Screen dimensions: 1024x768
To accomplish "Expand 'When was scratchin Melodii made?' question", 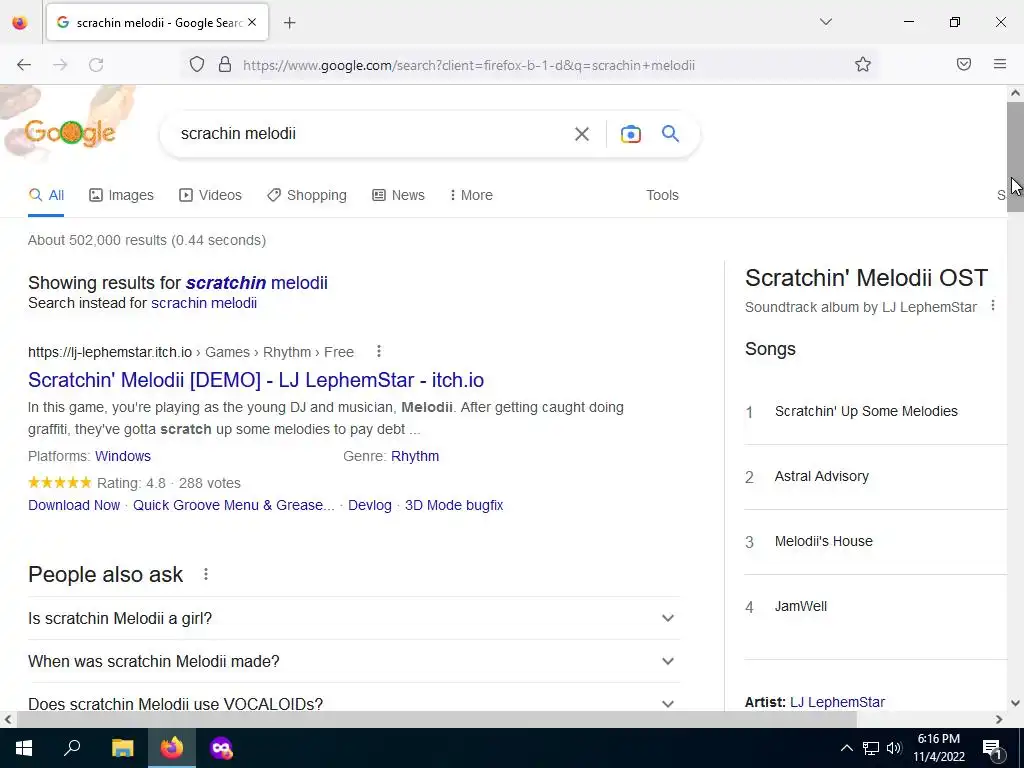I will (354, 661).
